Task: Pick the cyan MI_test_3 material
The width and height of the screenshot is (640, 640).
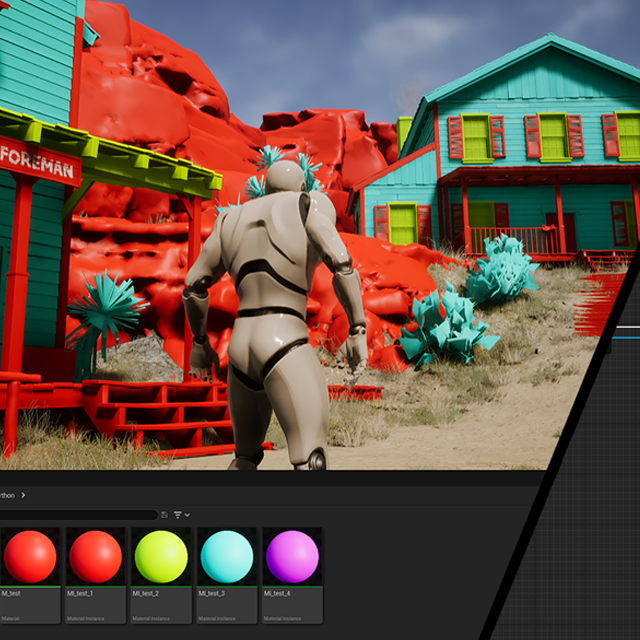Action: (x=227, y=557)
